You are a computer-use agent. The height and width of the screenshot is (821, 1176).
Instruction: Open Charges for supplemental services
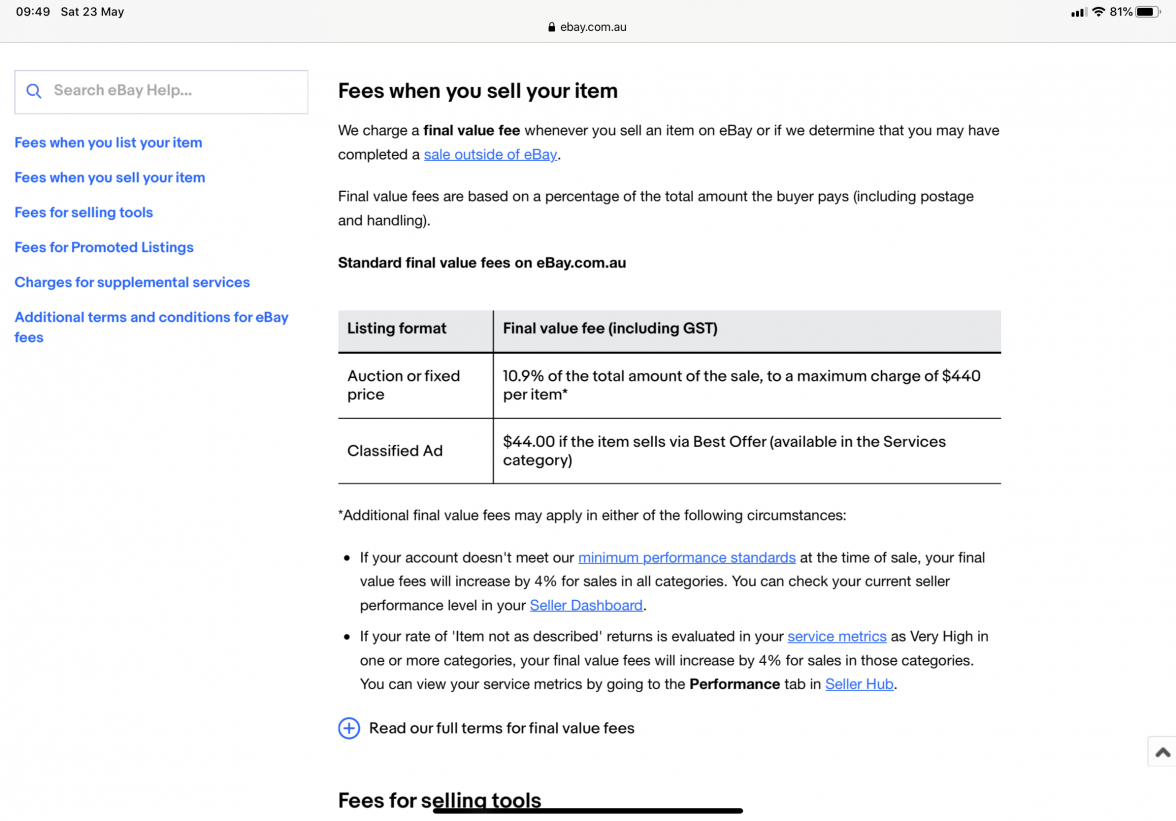pos(132,283)
